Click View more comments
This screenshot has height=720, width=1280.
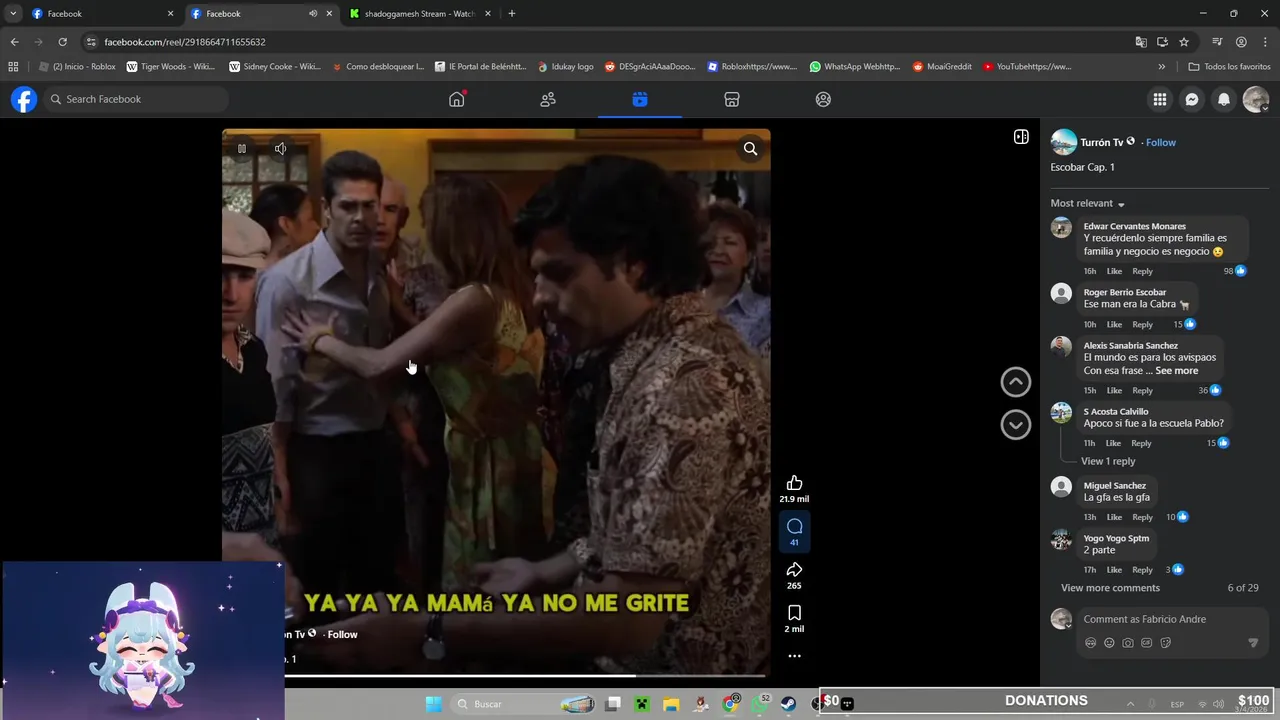click(x=1110, y=588)
